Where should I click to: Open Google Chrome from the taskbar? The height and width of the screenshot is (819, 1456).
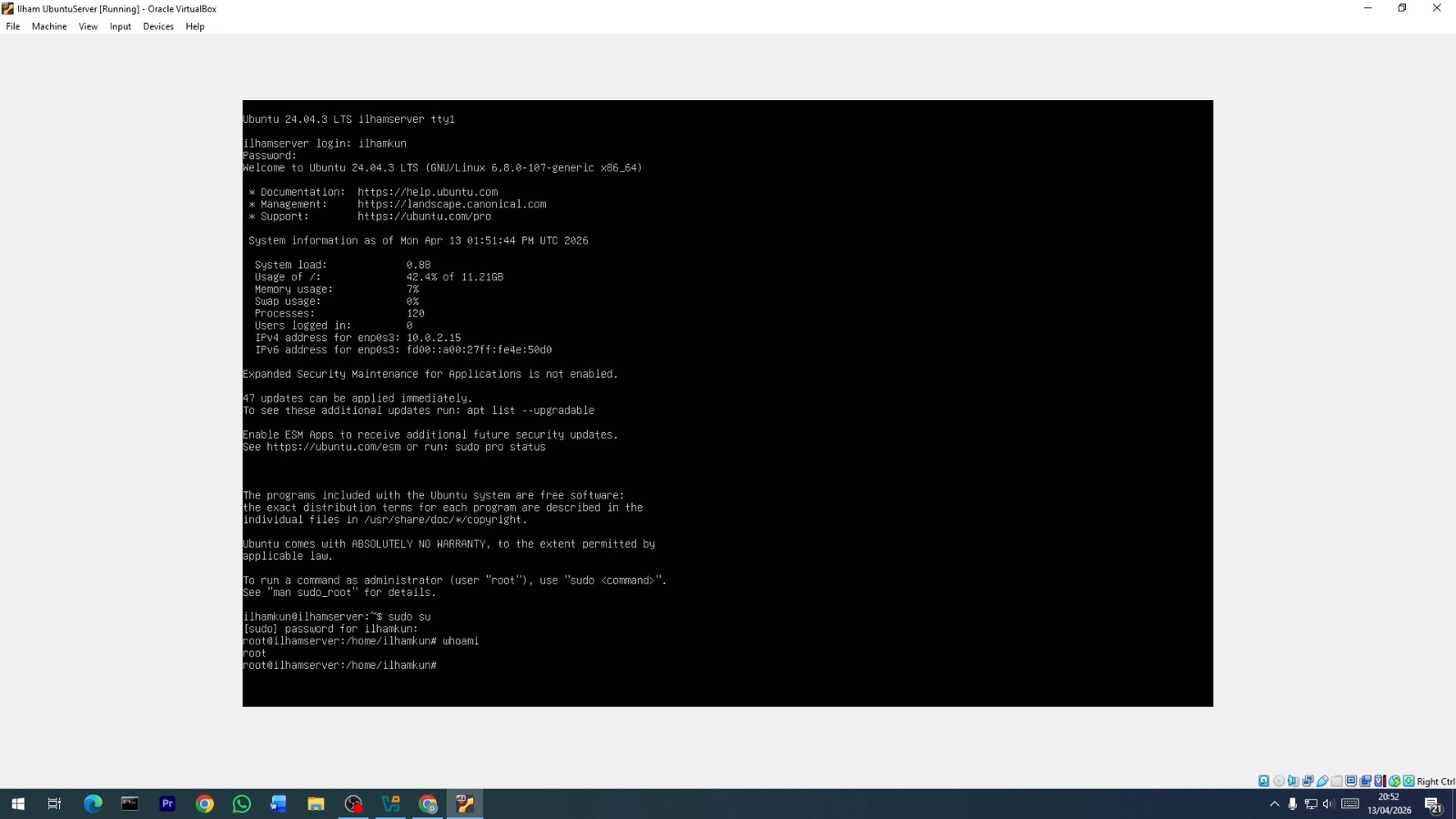pos(205,804)
